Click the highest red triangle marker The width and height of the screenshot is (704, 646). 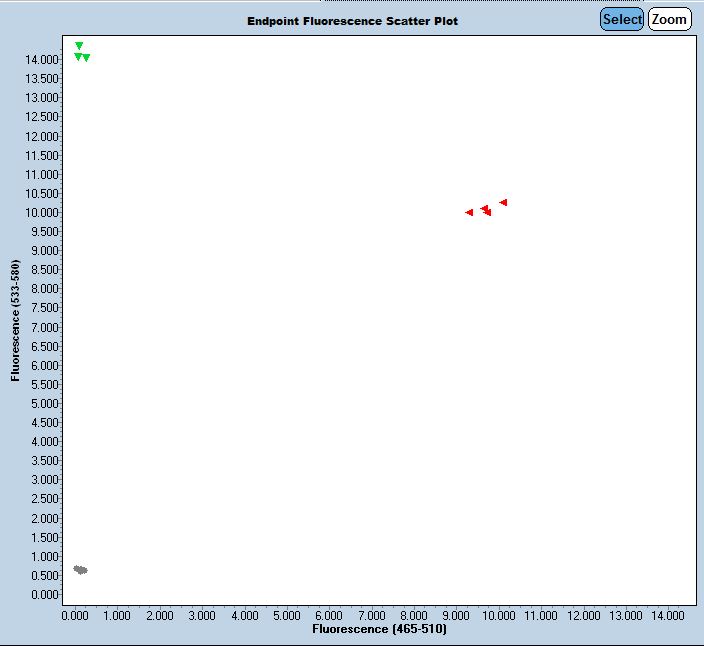[503, 202]
